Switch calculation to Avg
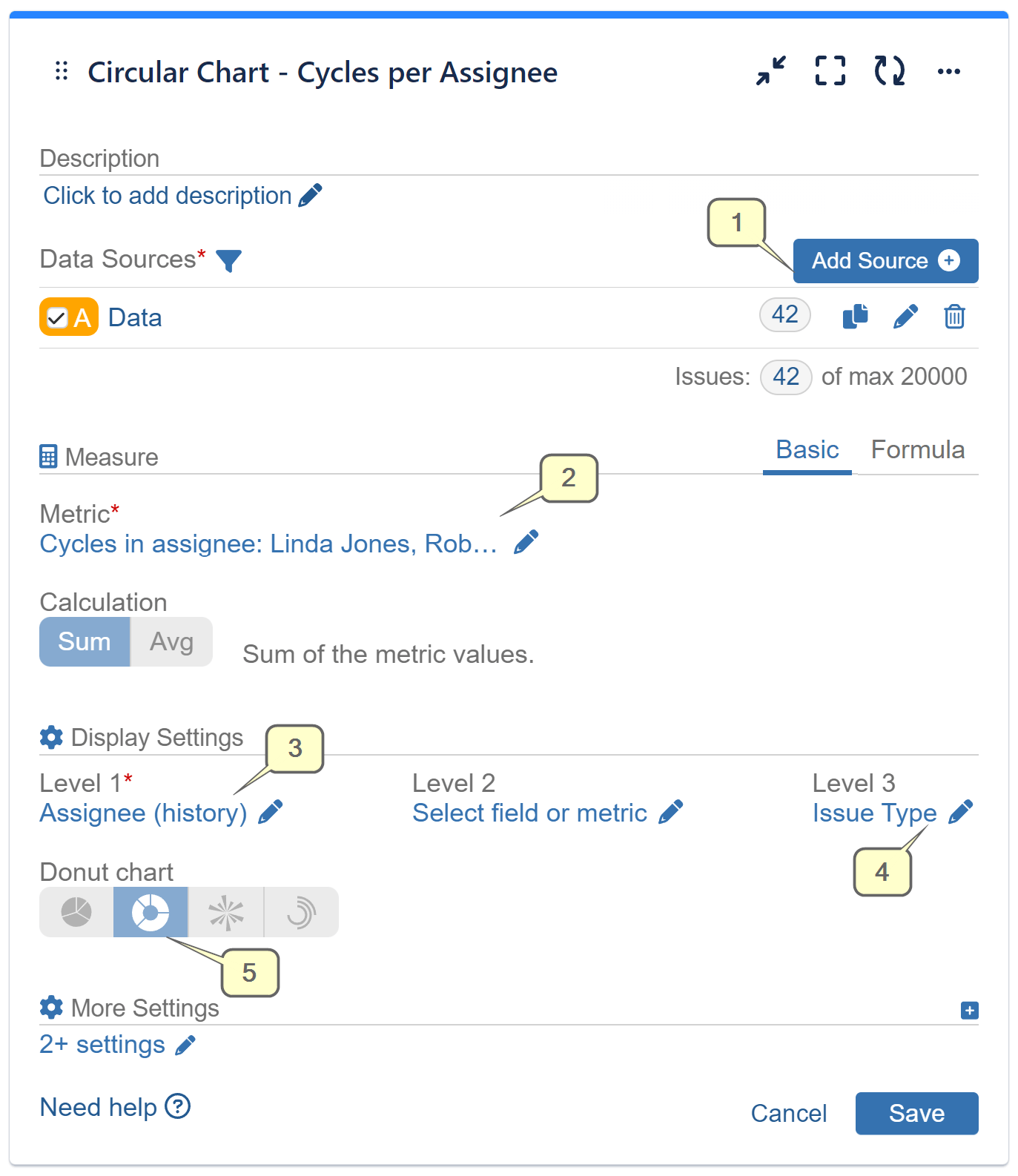This screenshot has height=1176, width=1018. coord(171,641)
